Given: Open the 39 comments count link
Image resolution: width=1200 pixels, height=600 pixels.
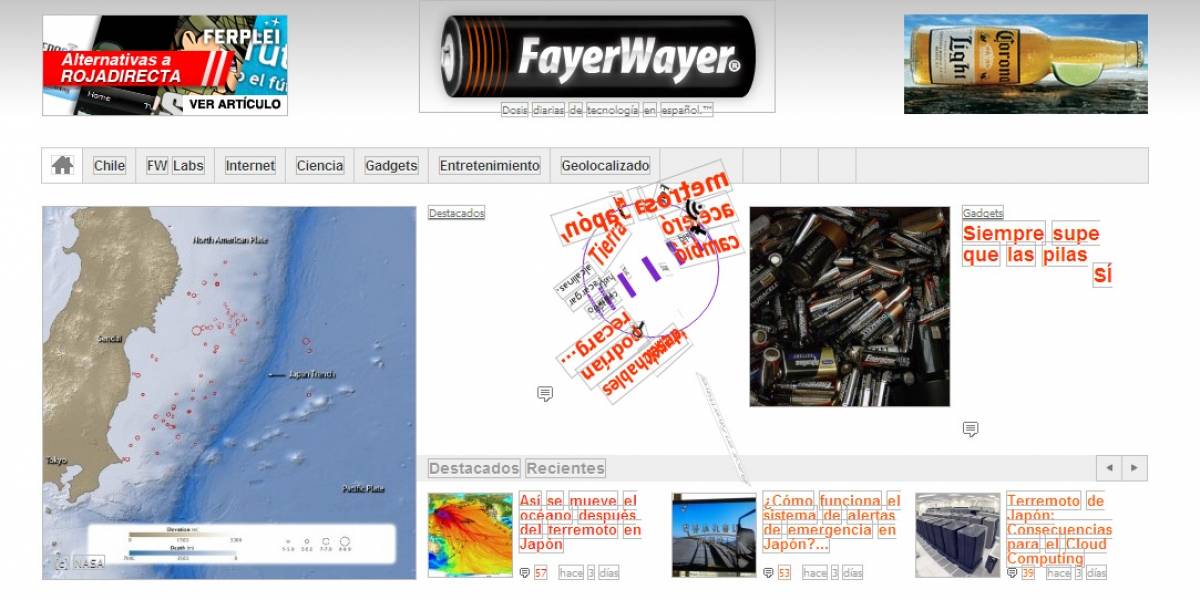Looking at the screenshot, I should click(1028, 573).
